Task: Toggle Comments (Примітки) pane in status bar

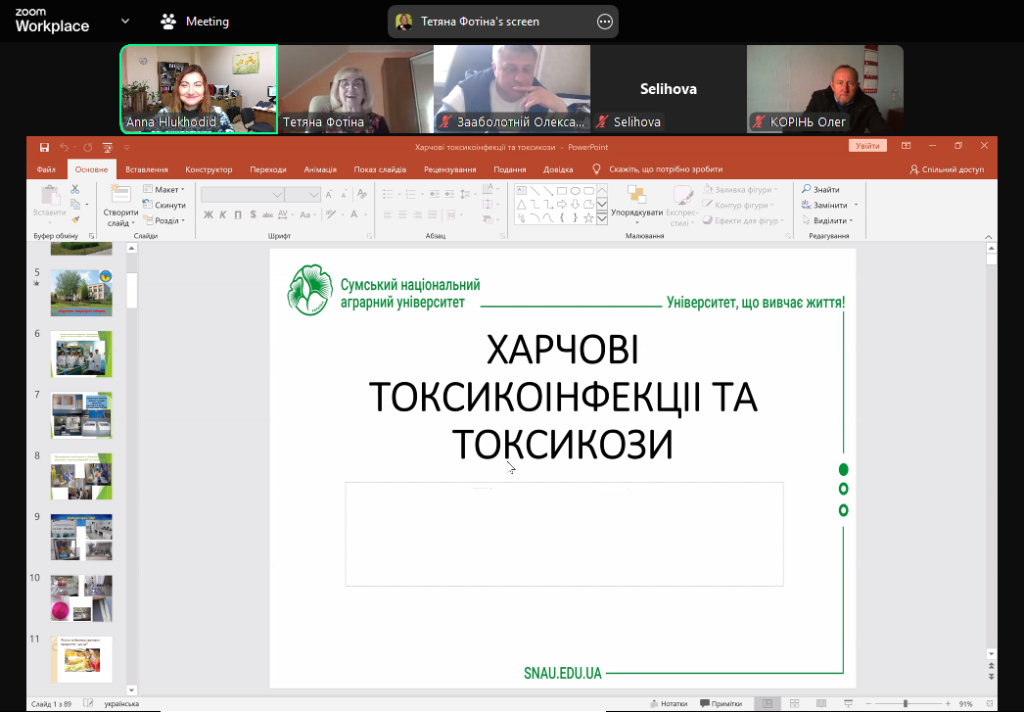Action: pyautogui.click(x=721, y=703)
